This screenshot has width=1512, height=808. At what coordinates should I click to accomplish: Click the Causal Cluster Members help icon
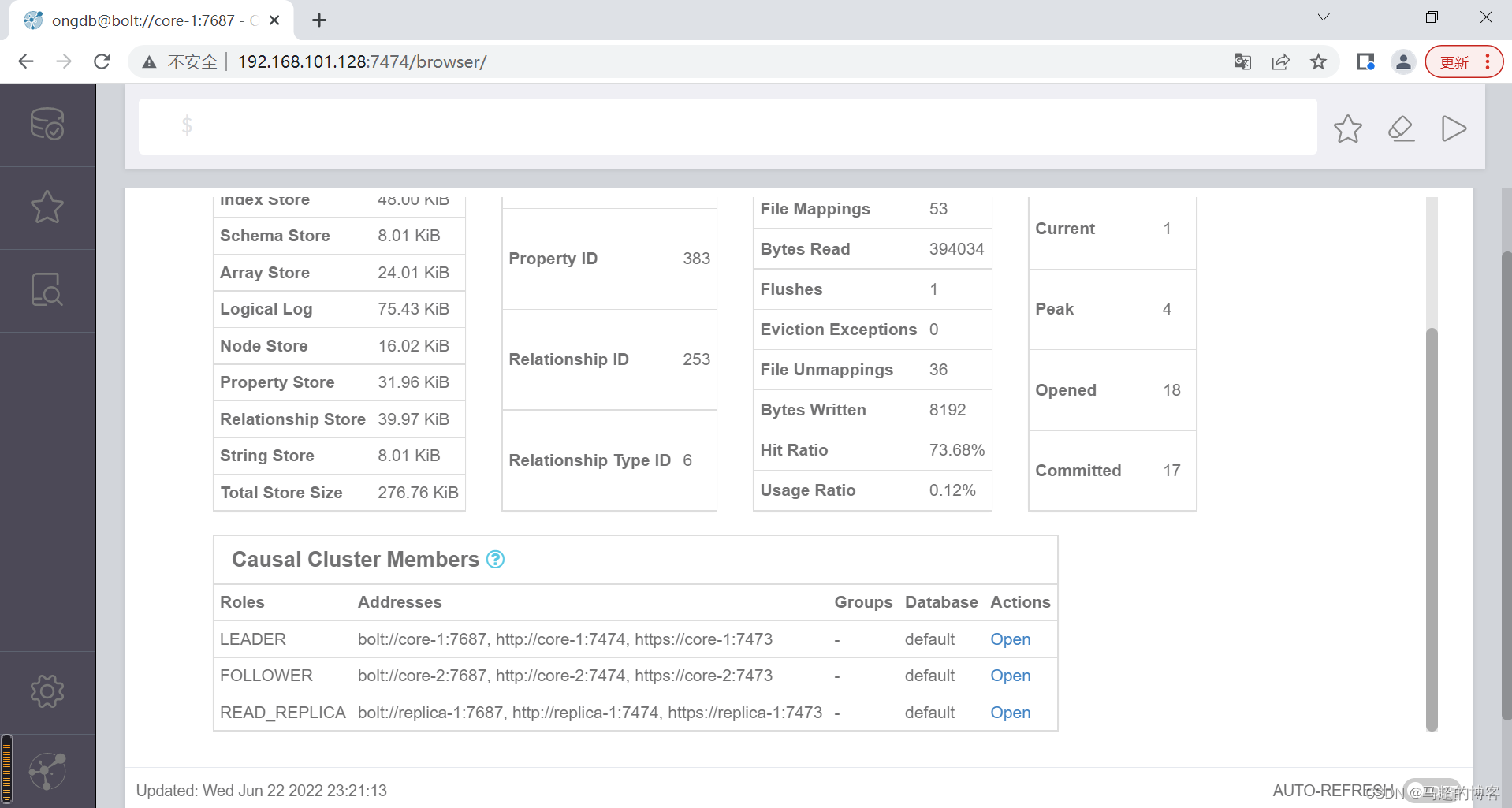495,560
